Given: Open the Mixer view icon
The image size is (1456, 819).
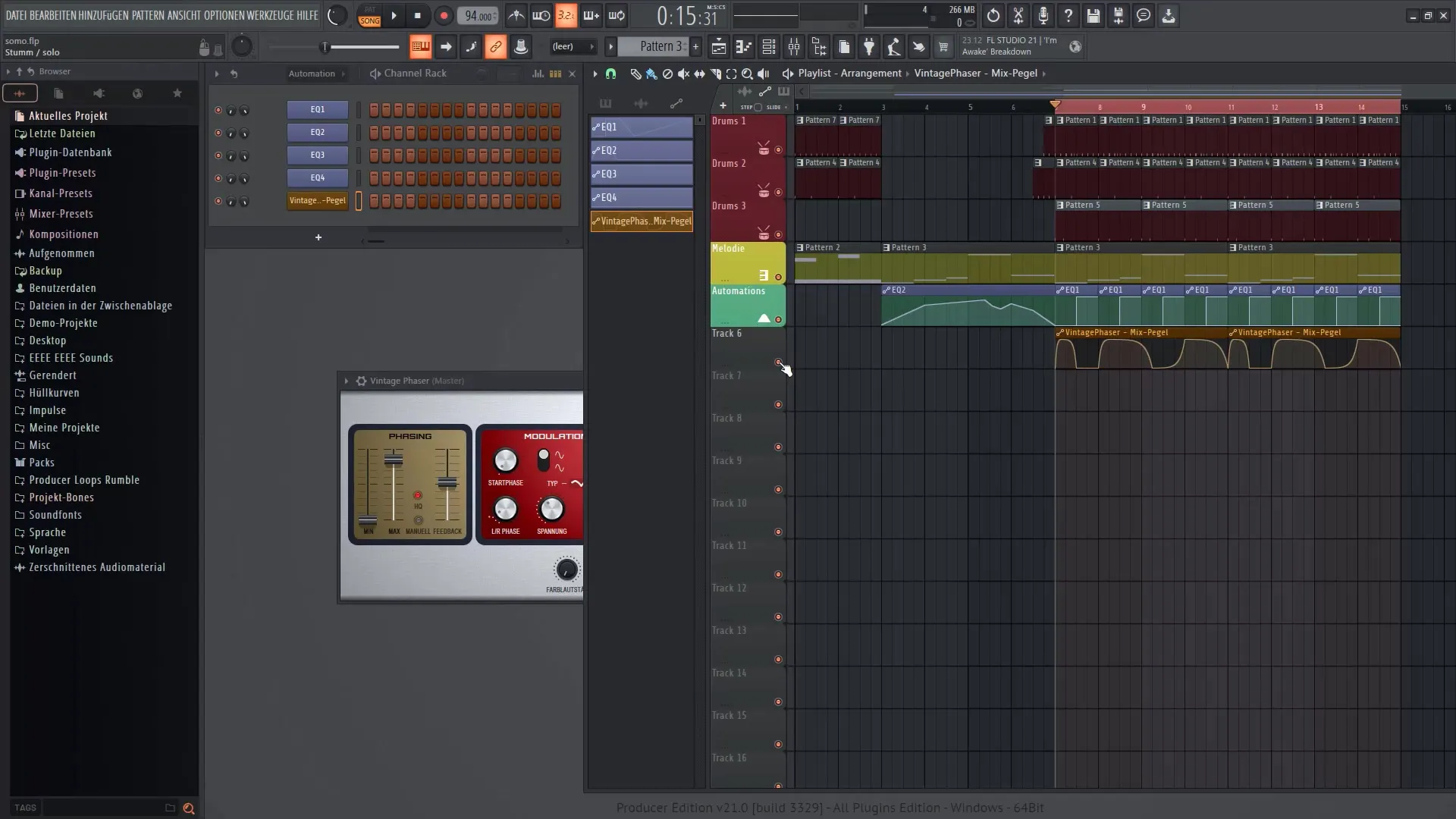Looking at the screenshot, I should point(794,47).
